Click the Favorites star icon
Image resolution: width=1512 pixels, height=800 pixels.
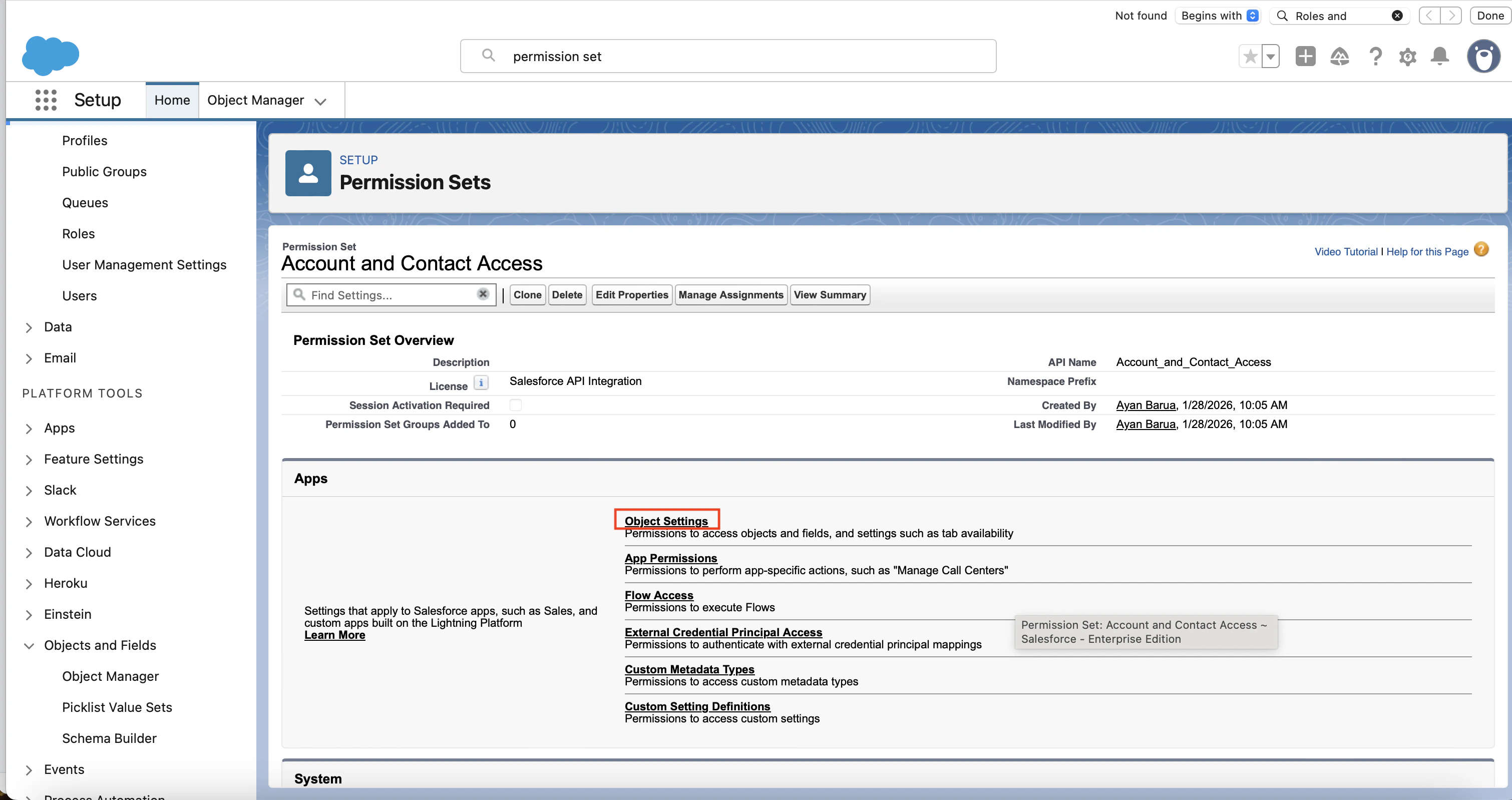click(1250, 57)
